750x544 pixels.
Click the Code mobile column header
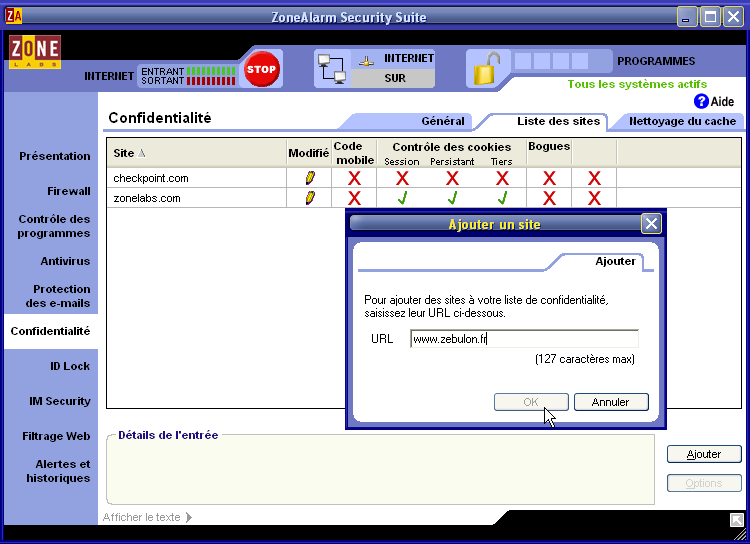(354, 153)
